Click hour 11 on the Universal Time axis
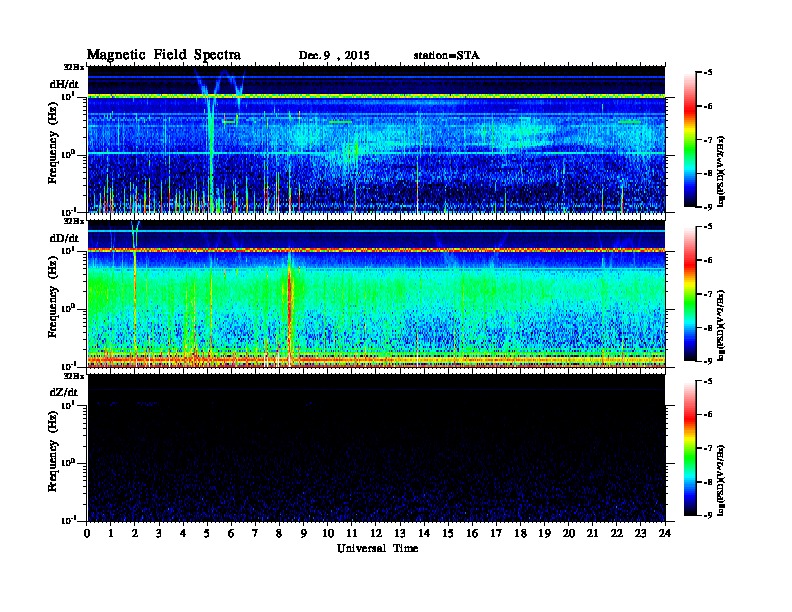 point(352,533)
